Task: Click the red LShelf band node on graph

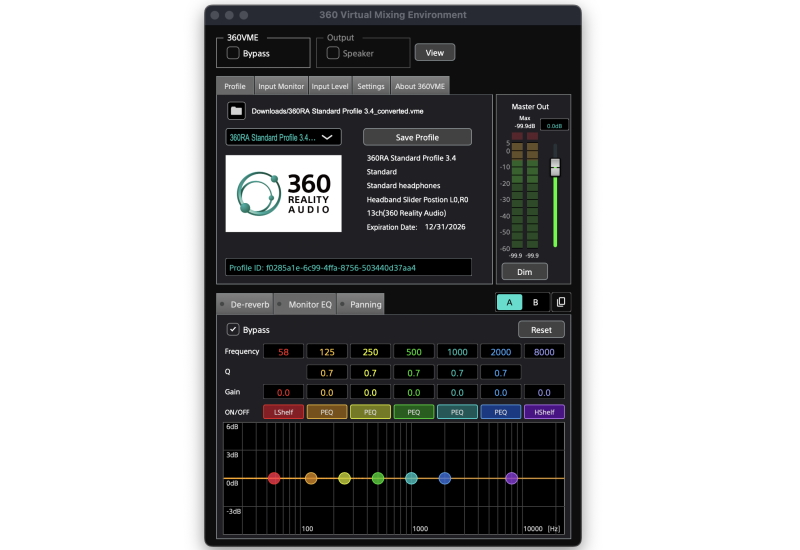Action: [x=274, y=479]
